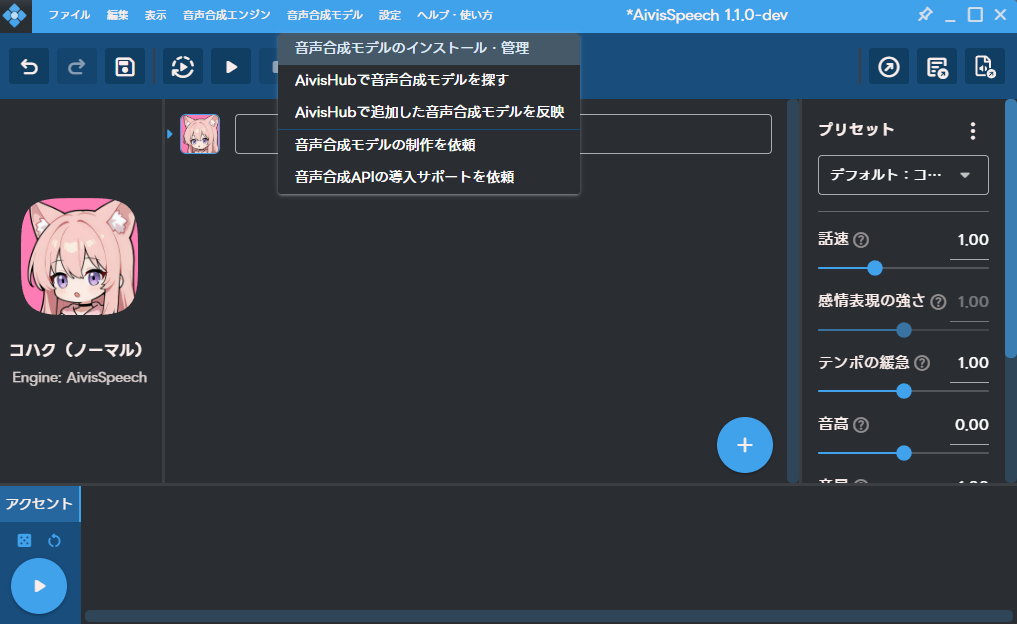The height and width of the screenshot is (624, 1017).
Task: Click the audio file export icon
Action: 985,66
